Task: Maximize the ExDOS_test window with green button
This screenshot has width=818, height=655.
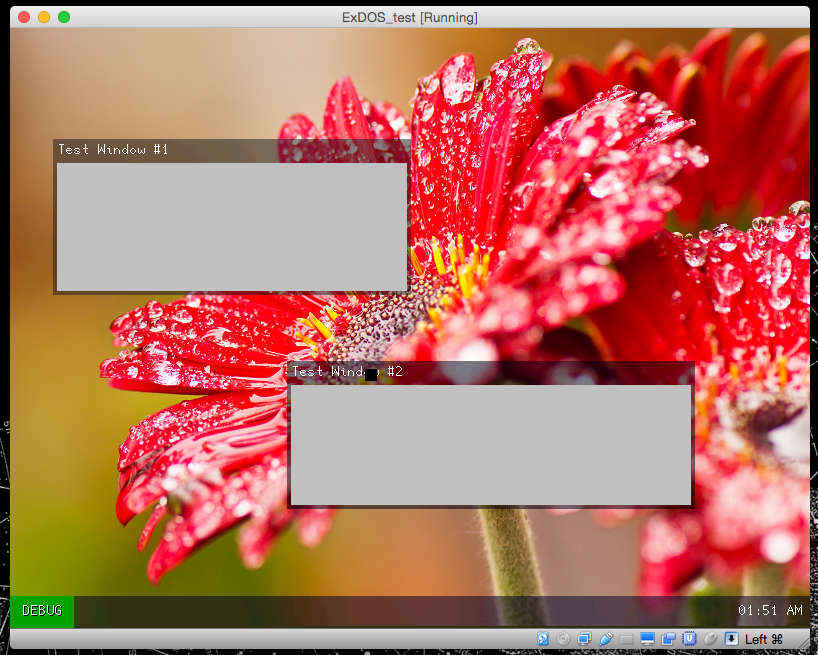Action: (64, 17)
